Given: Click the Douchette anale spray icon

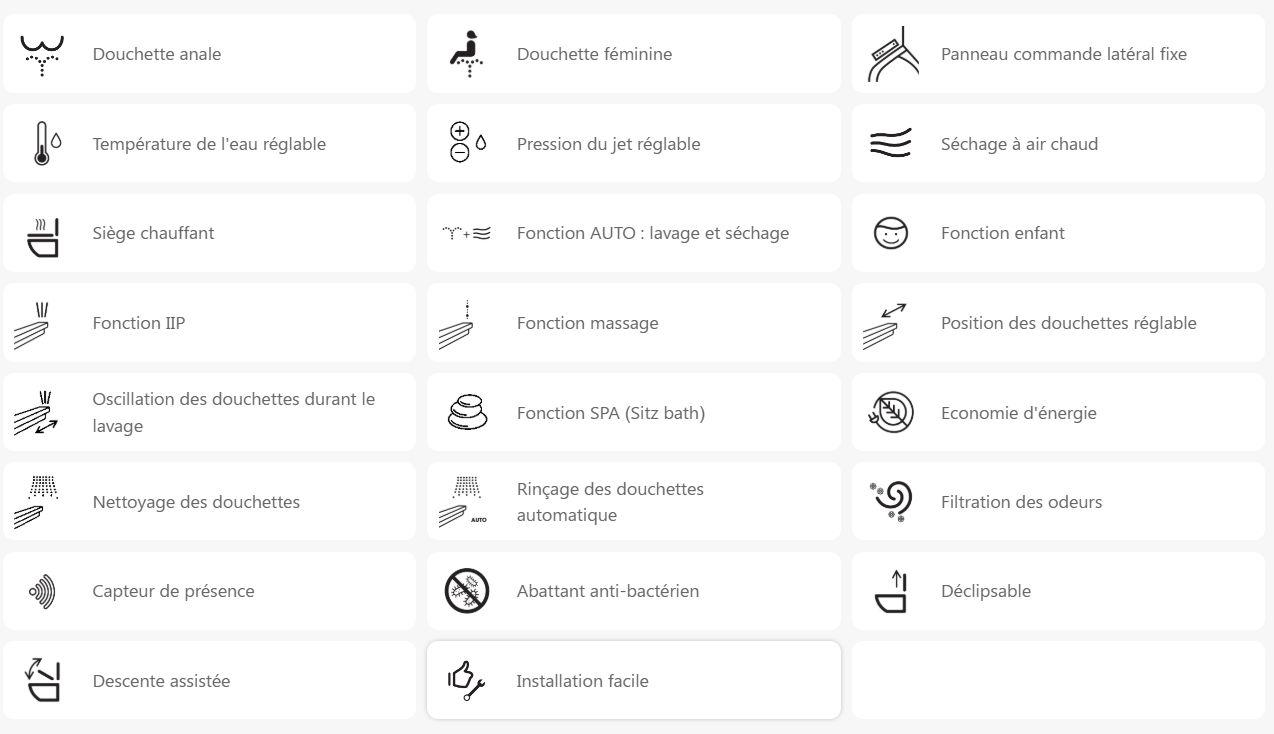Looking at the screenshot, I should [x=42, y=55].
